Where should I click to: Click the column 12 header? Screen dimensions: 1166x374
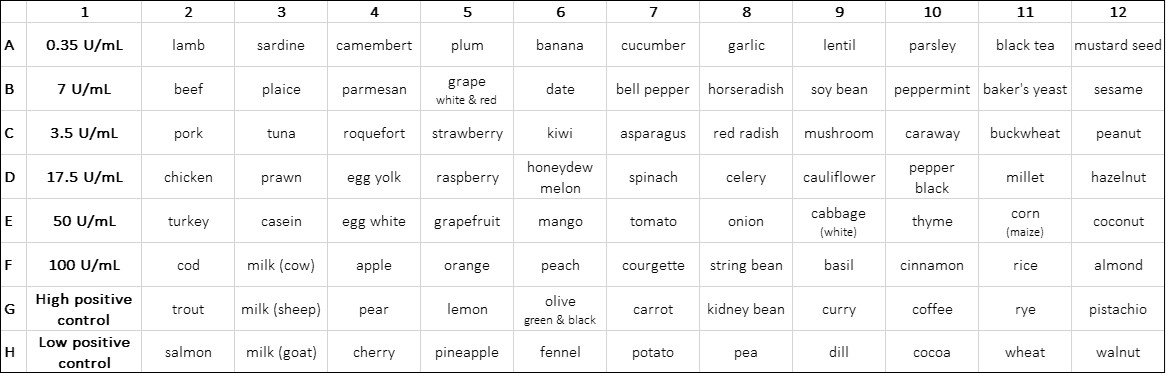point(1118,12)
